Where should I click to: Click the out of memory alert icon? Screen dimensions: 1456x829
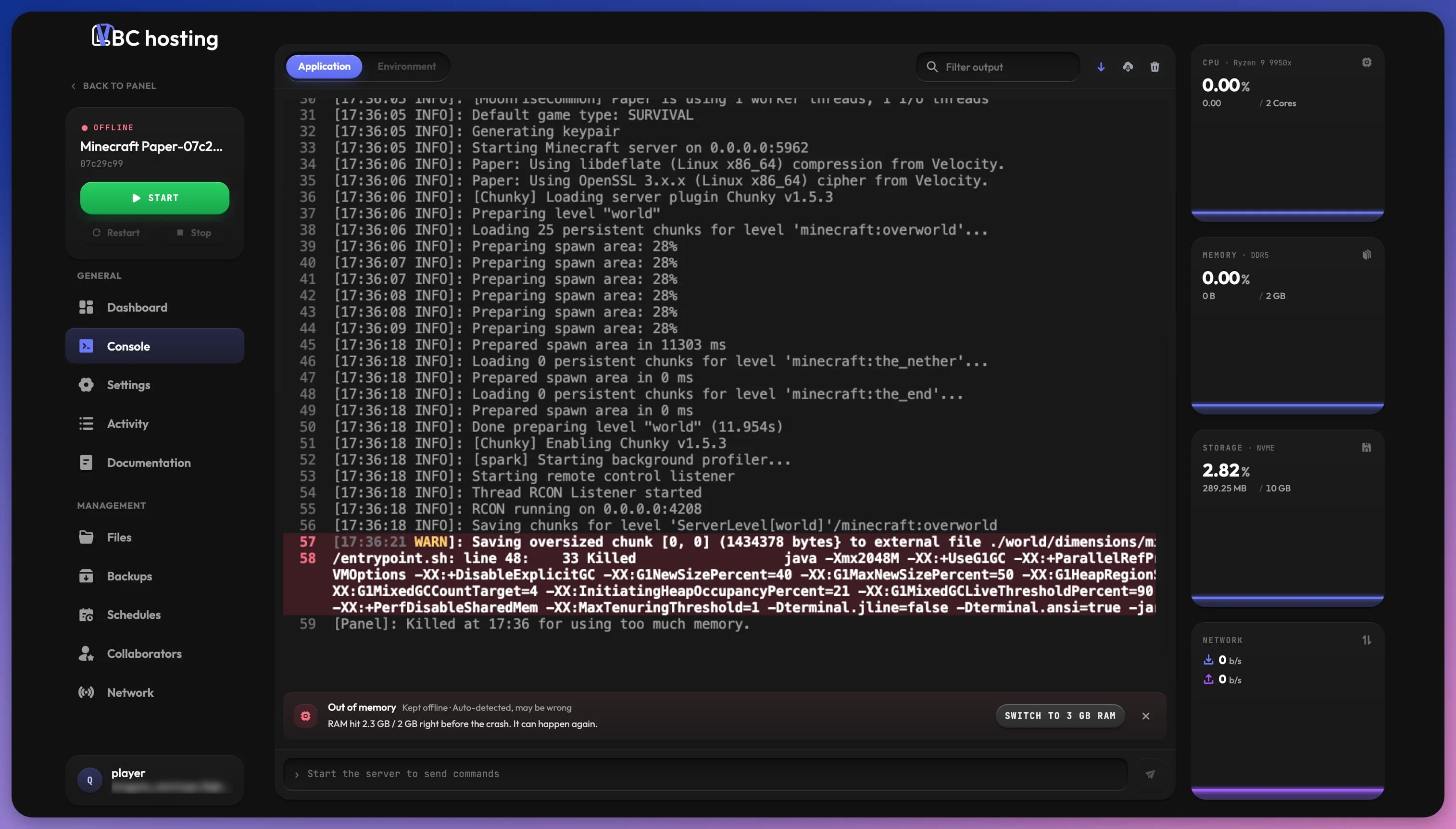305,716
